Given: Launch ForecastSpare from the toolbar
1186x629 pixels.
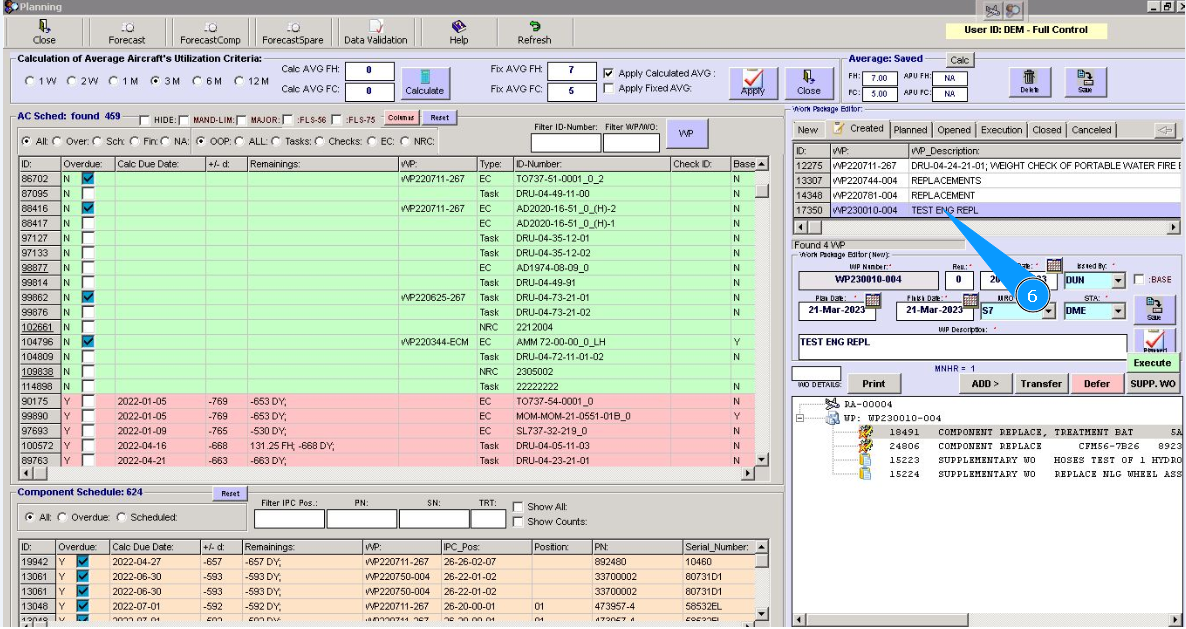Looking at the screenshot, I should [292, 32].
